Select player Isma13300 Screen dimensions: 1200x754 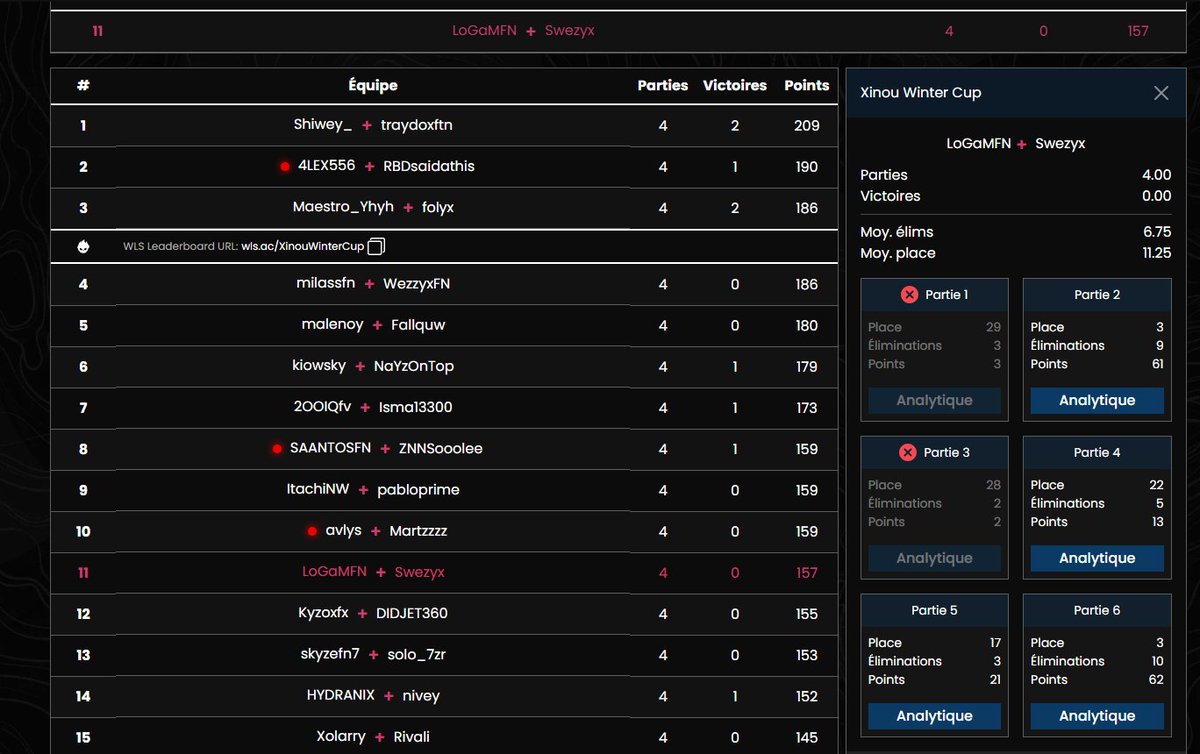click(416, 407)
